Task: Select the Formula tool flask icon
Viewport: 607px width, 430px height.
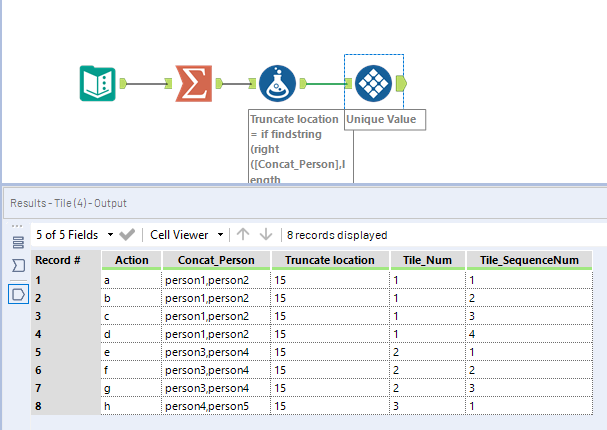Action: [x=277, y=84]
